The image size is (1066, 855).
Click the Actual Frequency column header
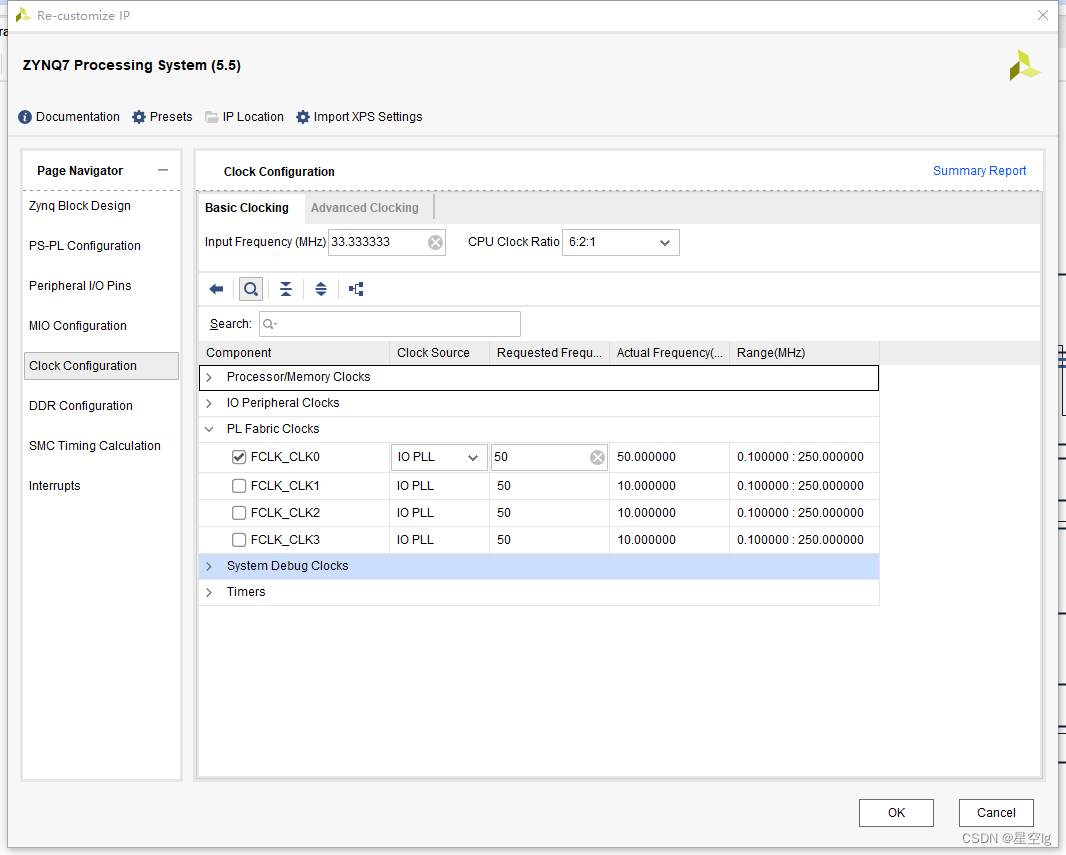669,353
